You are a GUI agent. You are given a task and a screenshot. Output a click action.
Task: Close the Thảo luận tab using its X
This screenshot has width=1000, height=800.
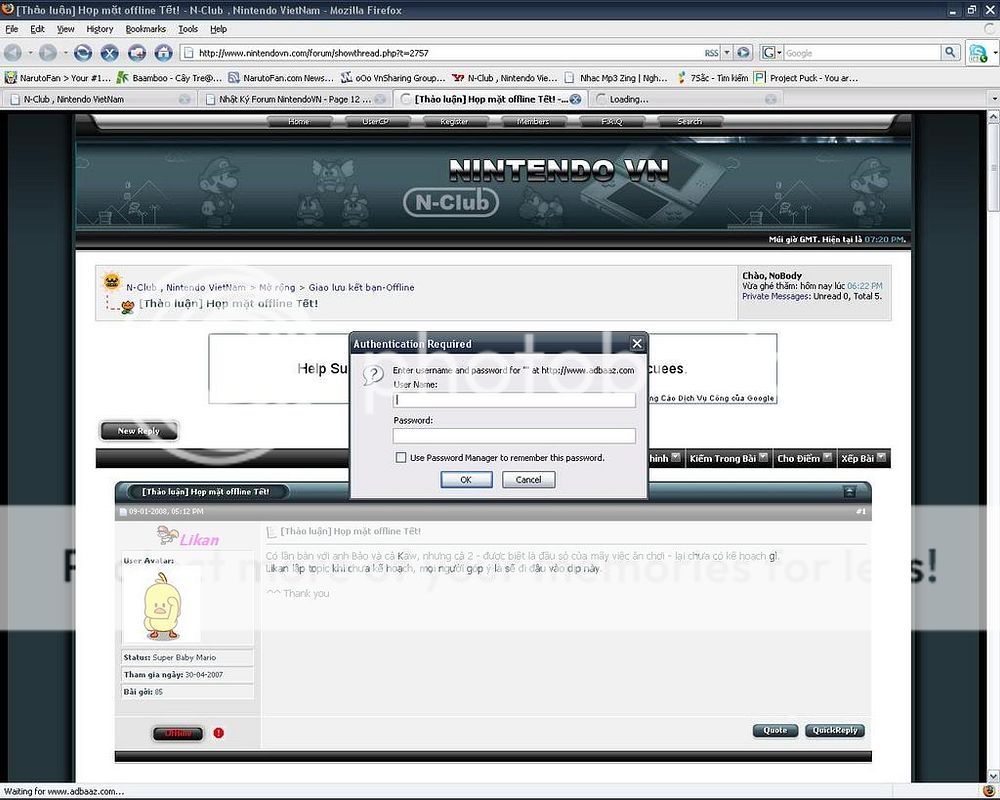[575, 99]
